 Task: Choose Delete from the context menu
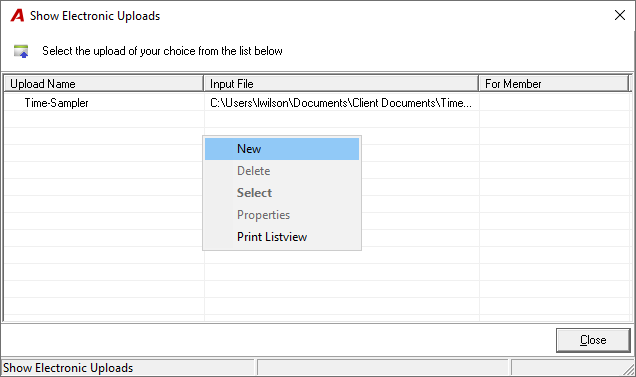pos(282,171)
